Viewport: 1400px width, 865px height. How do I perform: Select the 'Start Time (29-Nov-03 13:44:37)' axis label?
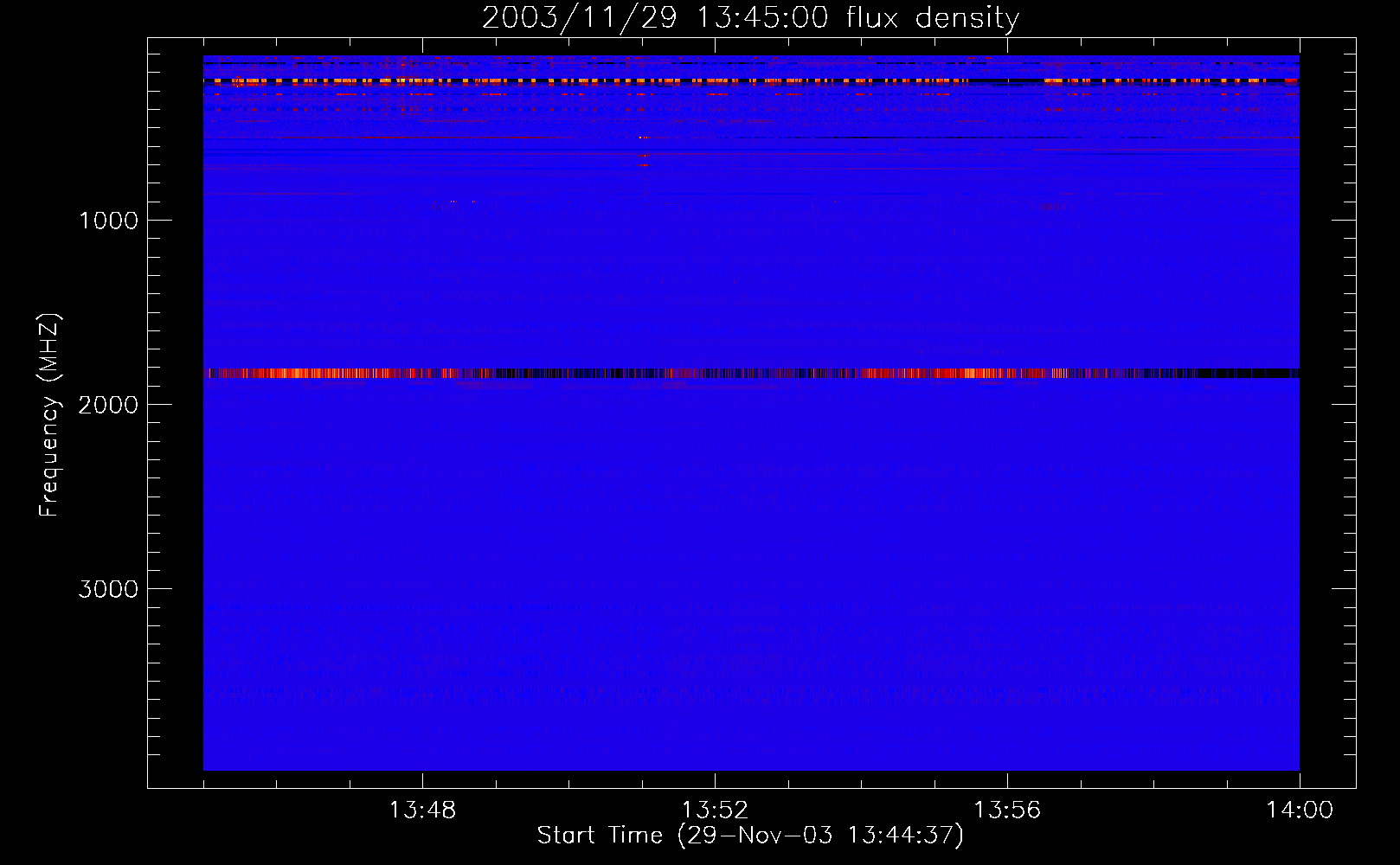[750, 836]
